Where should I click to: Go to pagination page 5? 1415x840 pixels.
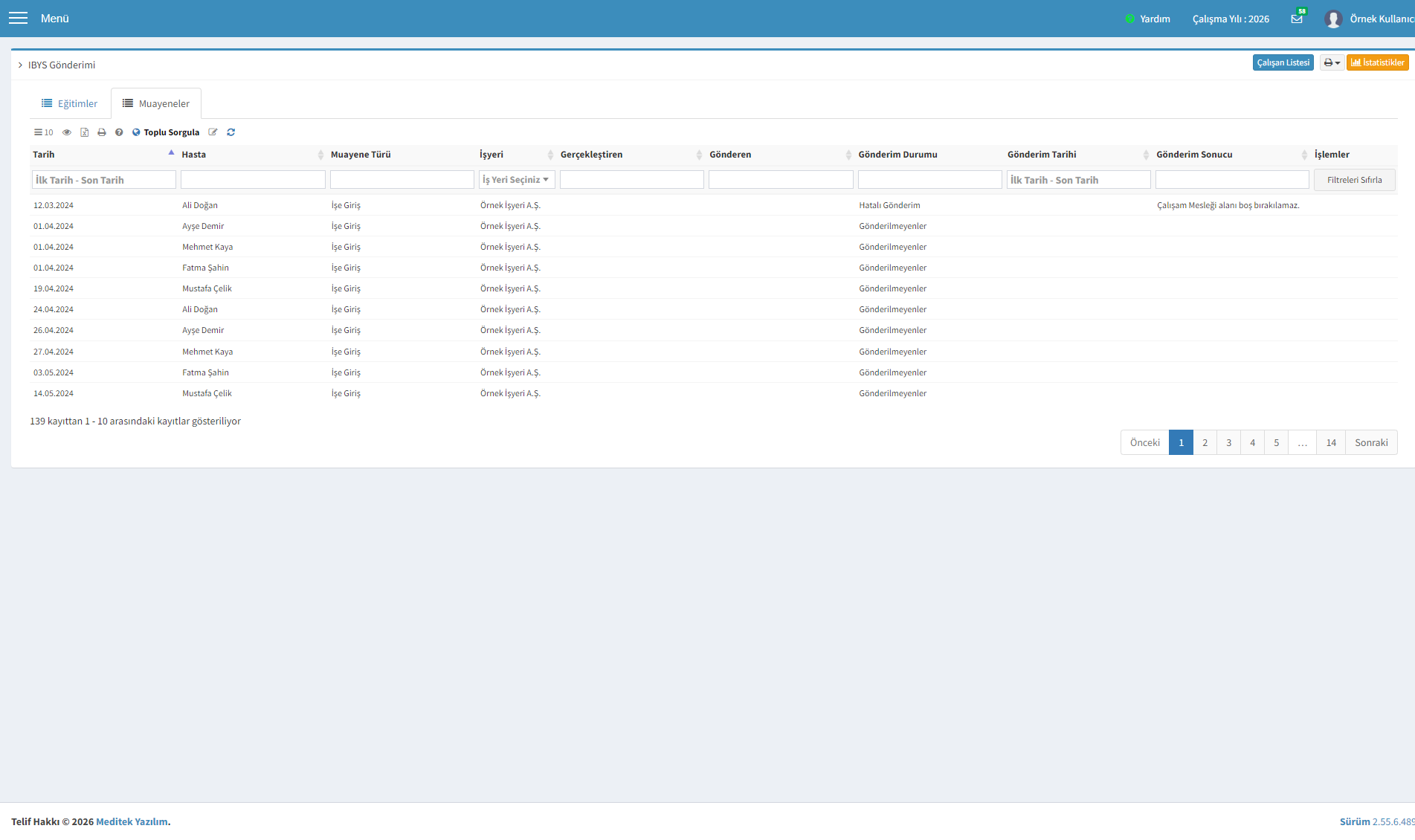coord(1276,442)
